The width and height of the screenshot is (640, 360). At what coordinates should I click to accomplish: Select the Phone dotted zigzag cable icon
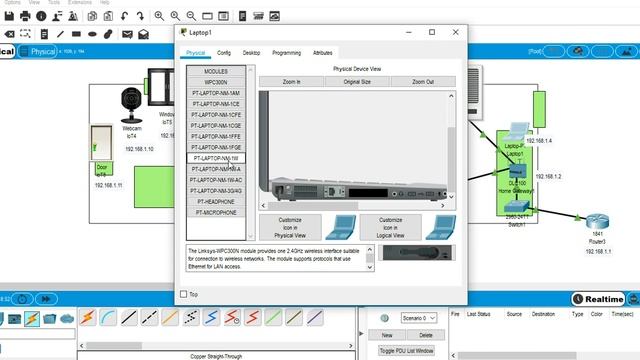191,318
